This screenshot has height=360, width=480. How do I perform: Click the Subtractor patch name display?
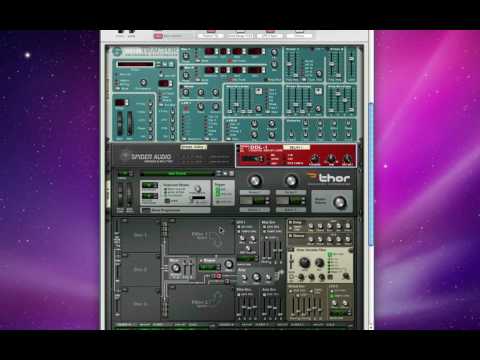point(135,64)
